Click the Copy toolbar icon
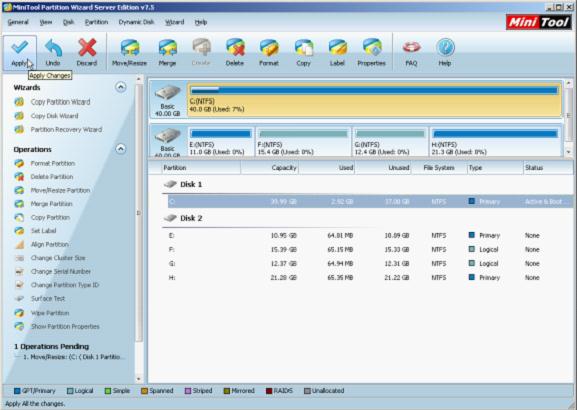Viewport: 577px width, 410px height. [304, 48]
